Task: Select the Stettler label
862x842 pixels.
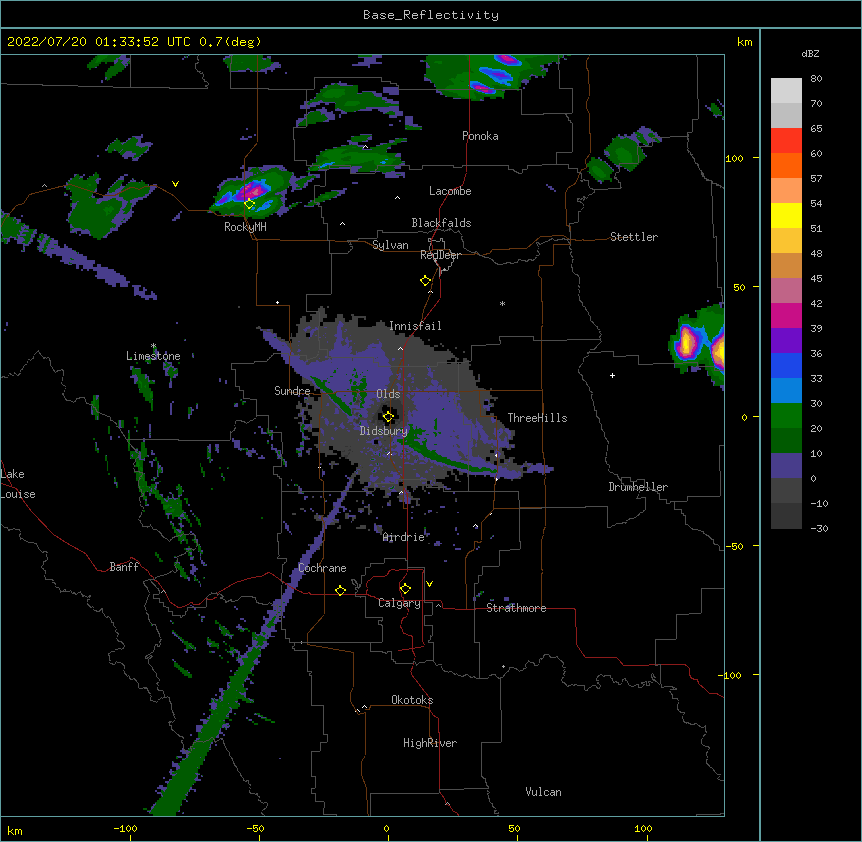Action: [634, 237]
